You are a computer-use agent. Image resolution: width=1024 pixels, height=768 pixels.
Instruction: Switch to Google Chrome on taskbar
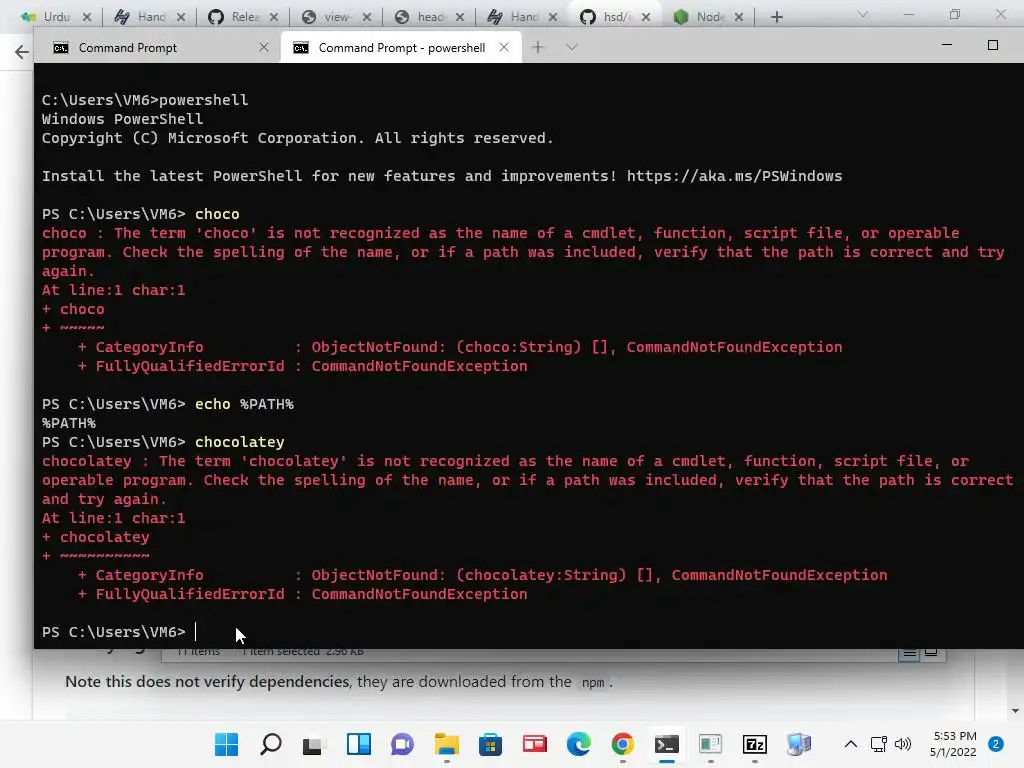tap(622, 744)
